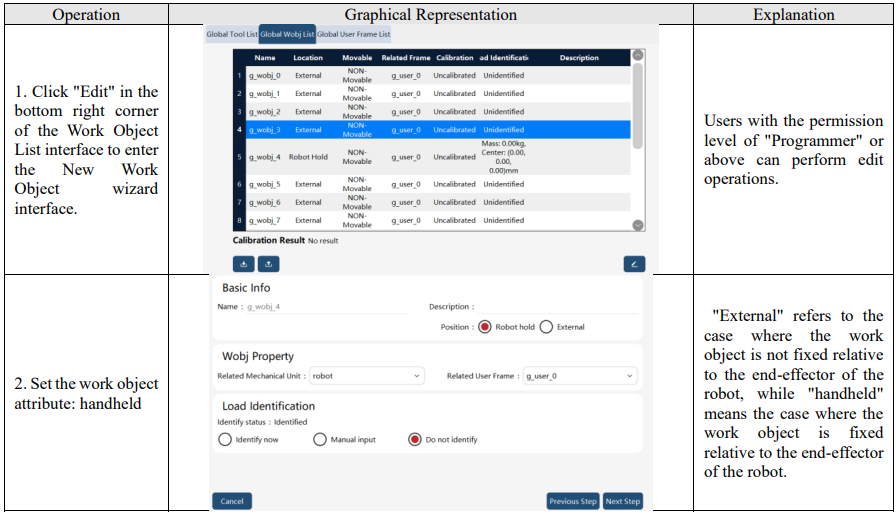
Task: Click the Name column header
Action: [265, 58]
